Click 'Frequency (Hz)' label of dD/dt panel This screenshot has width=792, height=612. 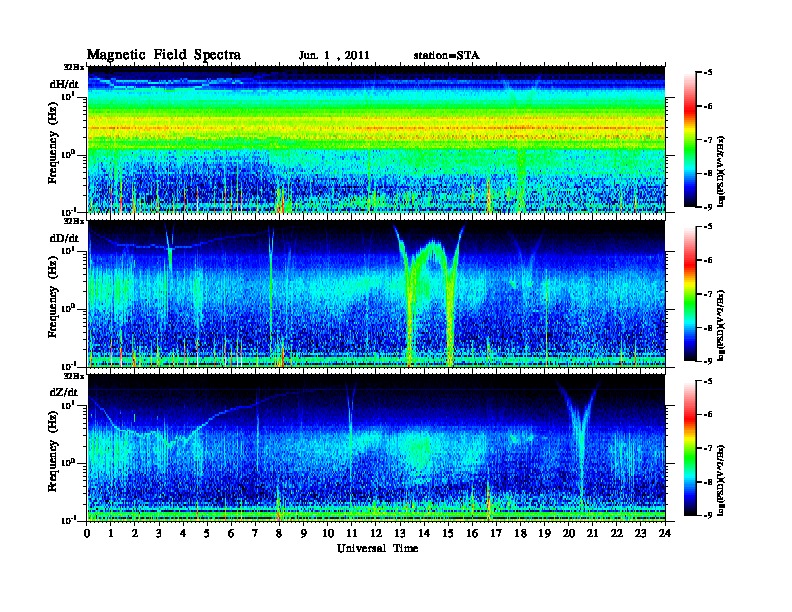[53, 297]
